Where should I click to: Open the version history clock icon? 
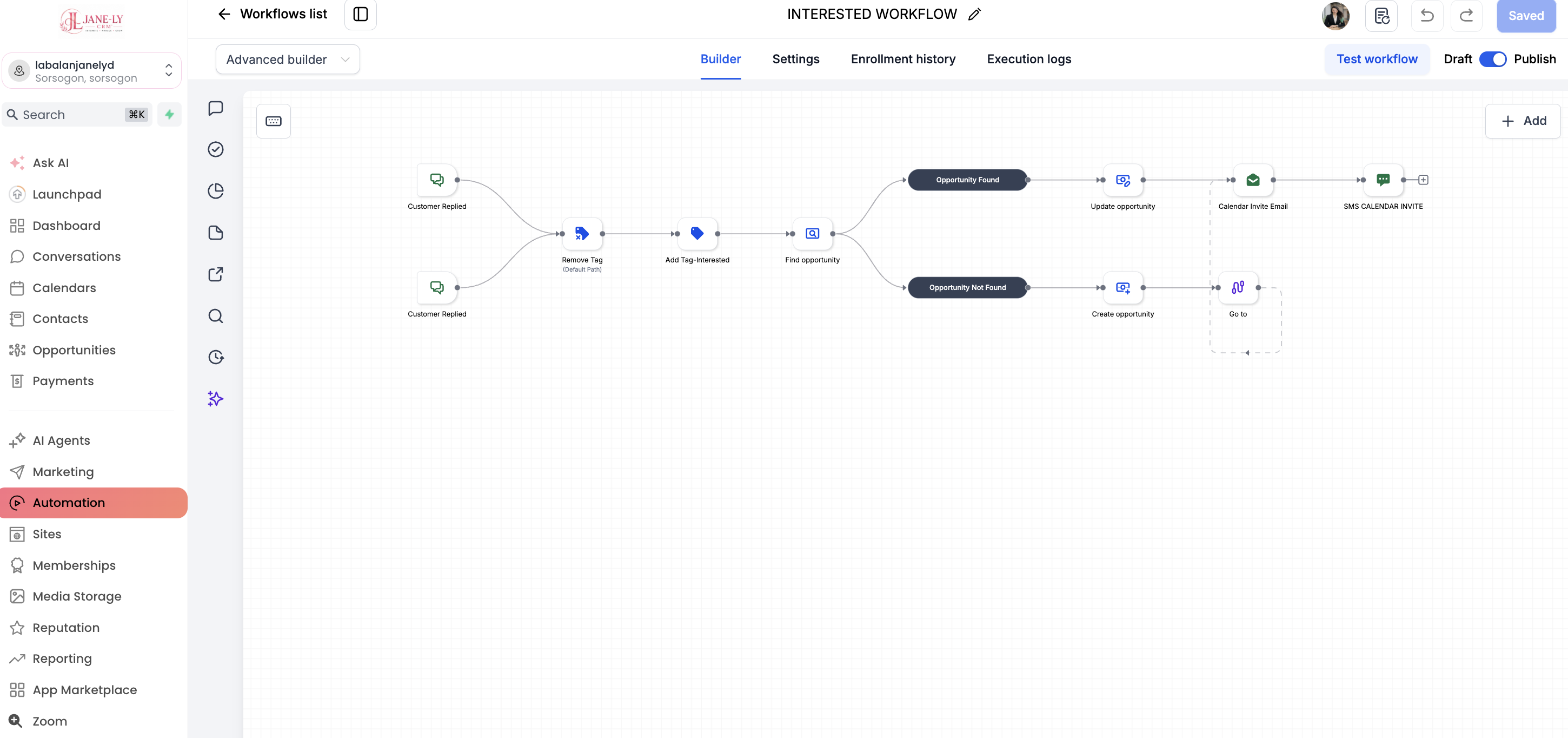216,357
